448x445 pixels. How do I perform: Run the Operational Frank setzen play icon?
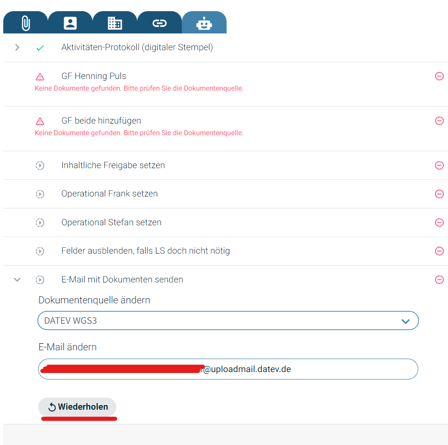tap(40, 194)
